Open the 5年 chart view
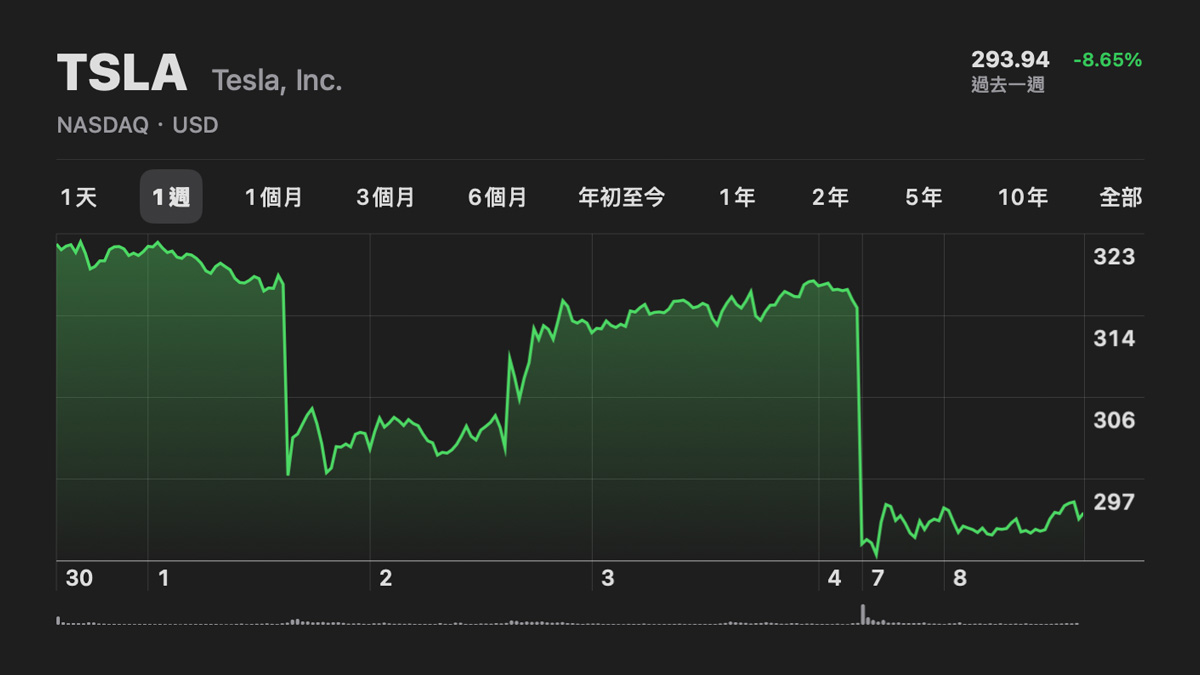This screenshot has width=1200, height=675. [924, 197]
